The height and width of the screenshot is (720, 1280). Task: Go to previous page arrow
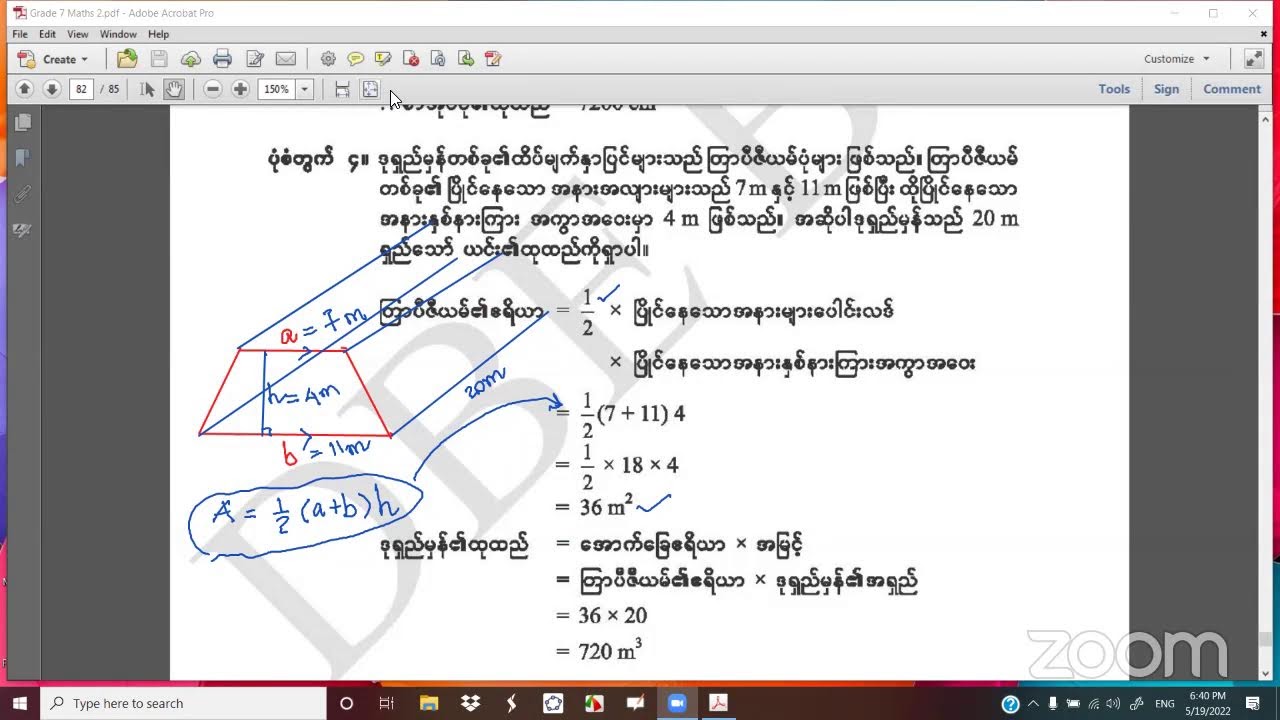point(25,89)
